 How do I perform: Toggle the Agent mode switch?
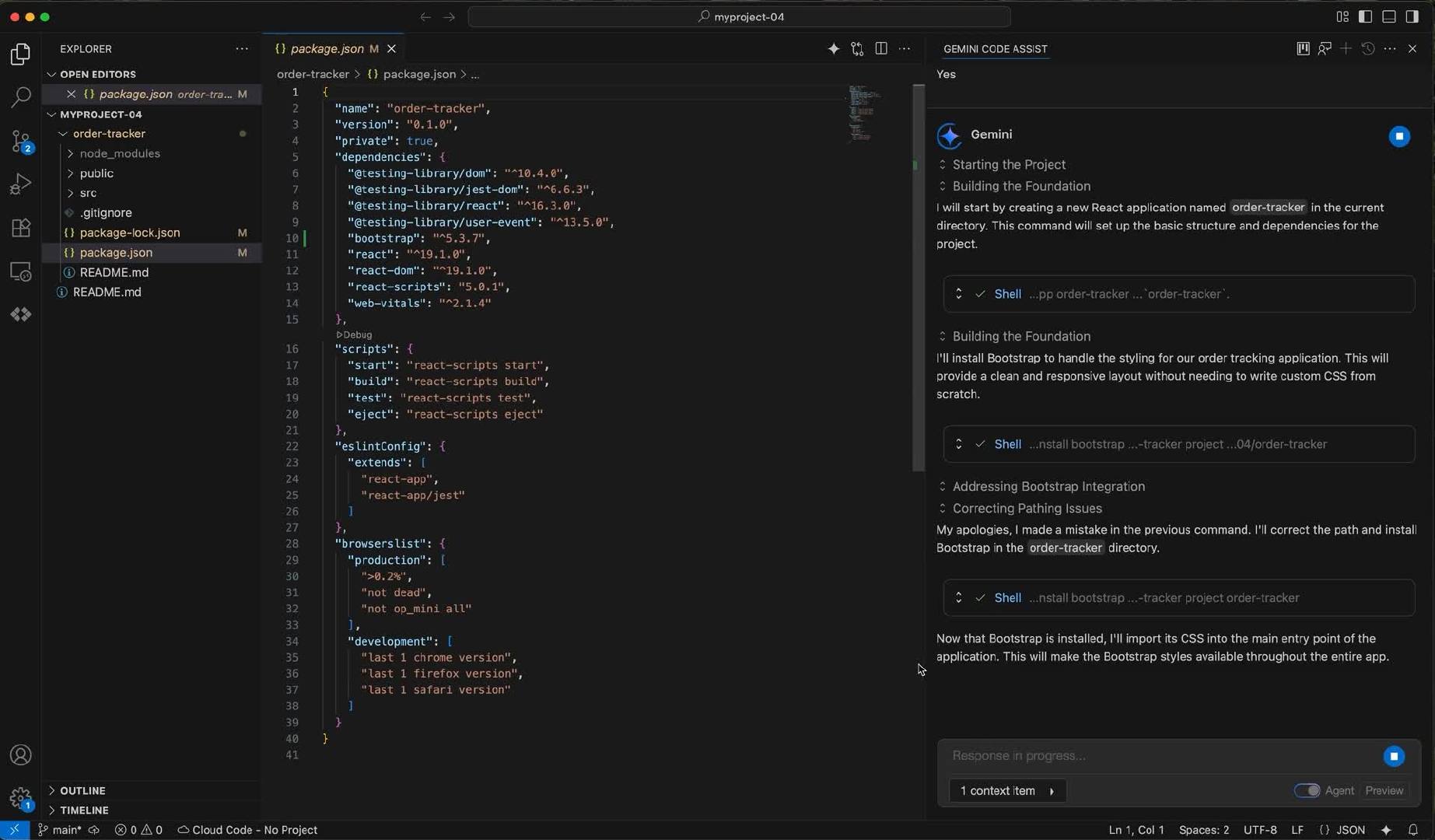click(x=1307, y=790)
